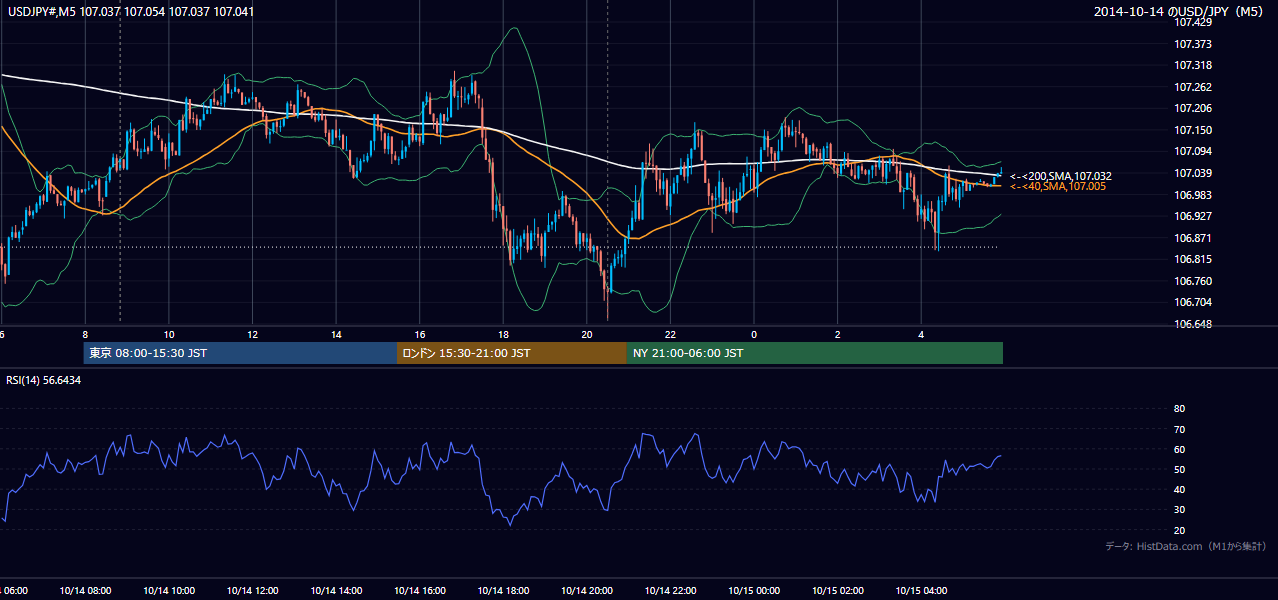Click the 10/14 18:00 time axis label
The image size is (1278, 600).
pyautogui.click(x=503, y=590)
